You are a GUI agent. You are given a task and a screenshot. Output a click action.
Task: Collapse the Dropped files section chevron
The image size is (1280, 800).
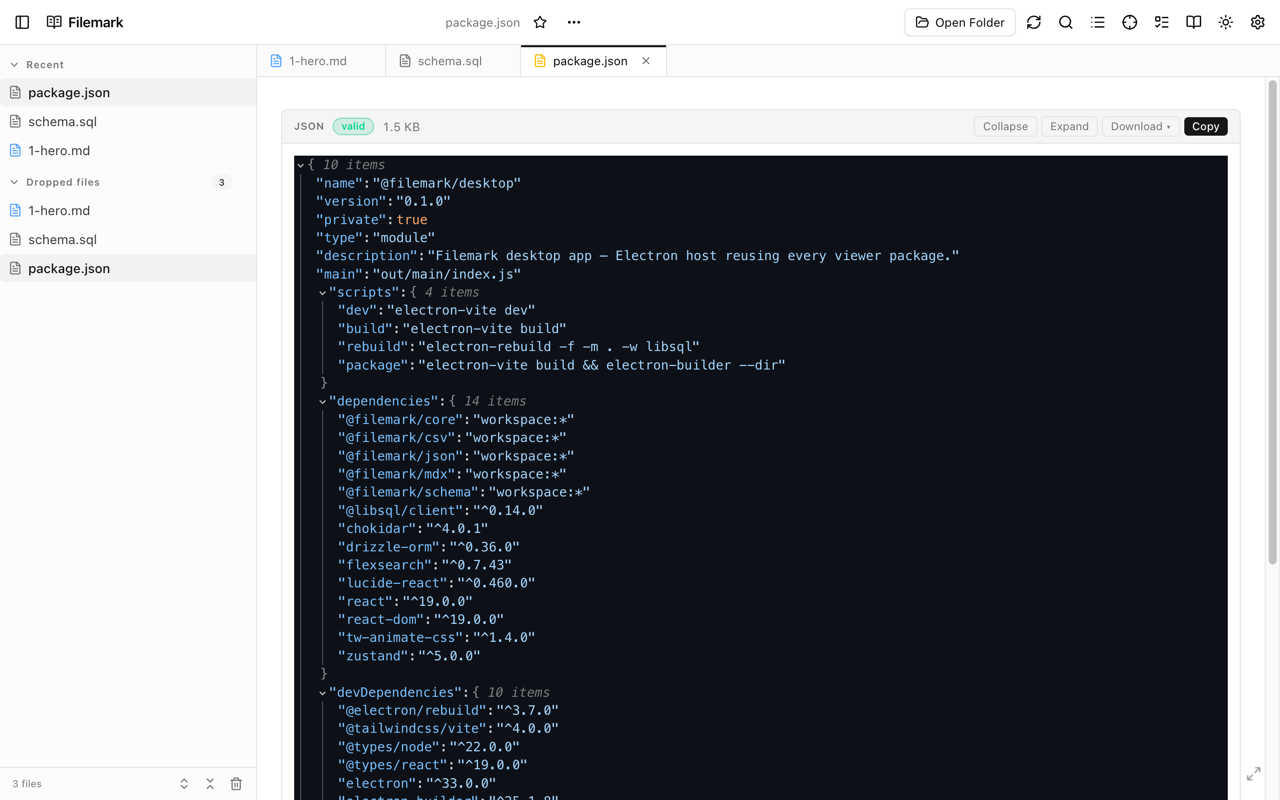14,183
